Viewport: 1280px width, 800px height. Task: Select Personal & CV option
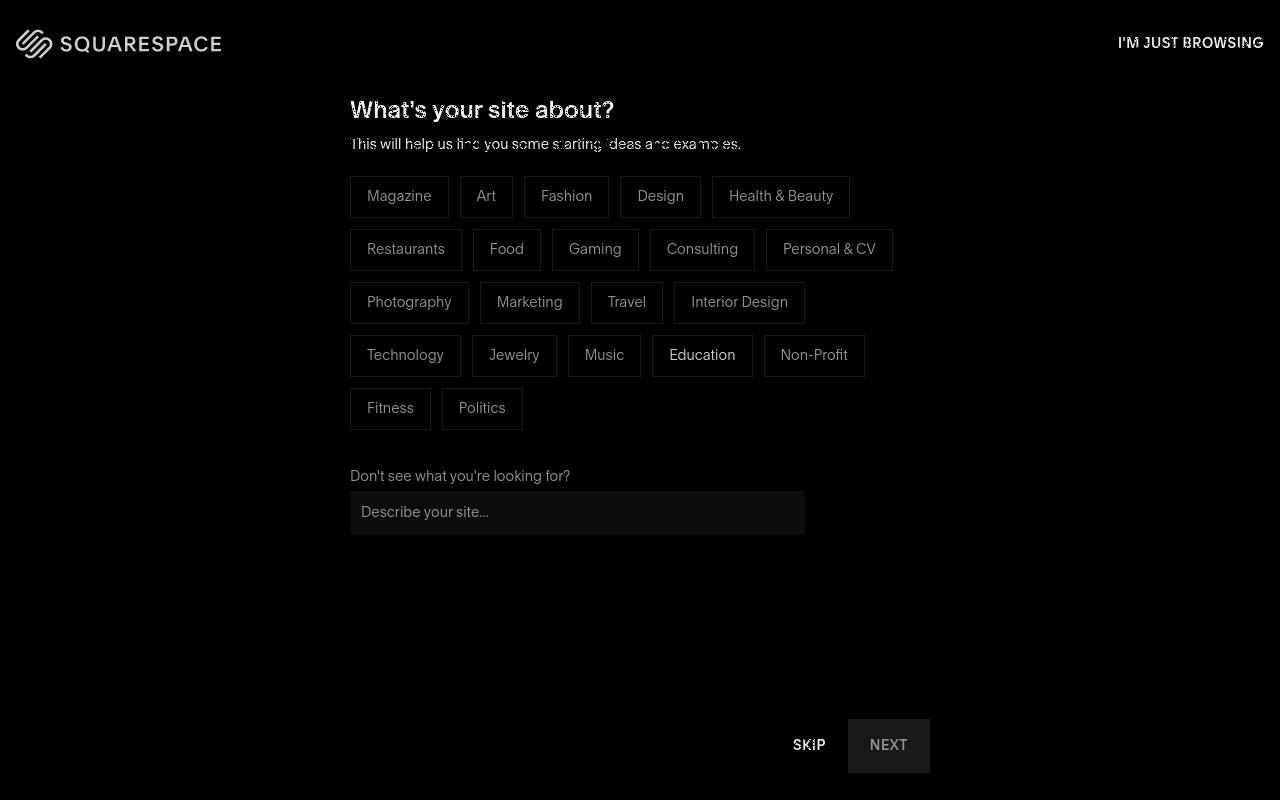(x=829, y=250)
